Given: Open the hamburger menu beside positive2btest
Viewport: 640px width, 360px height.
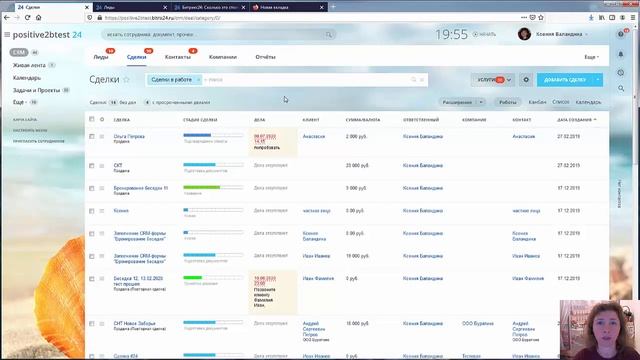Looking at the screenshot, I should 7,35.
